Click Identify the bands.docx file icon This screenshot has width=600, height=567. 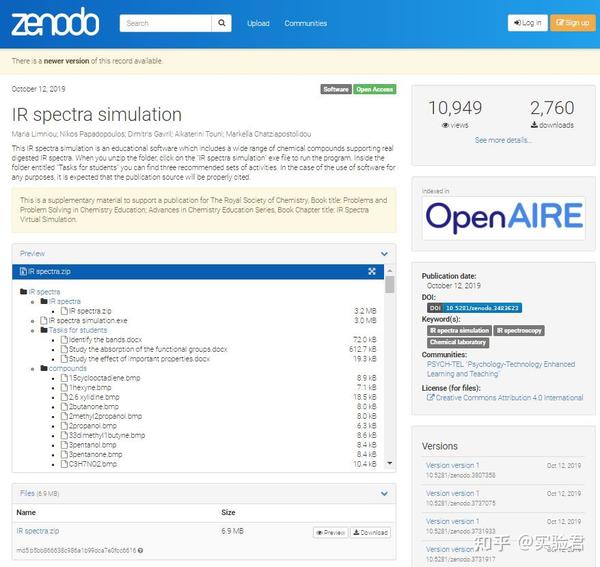(x=64, y=339)
